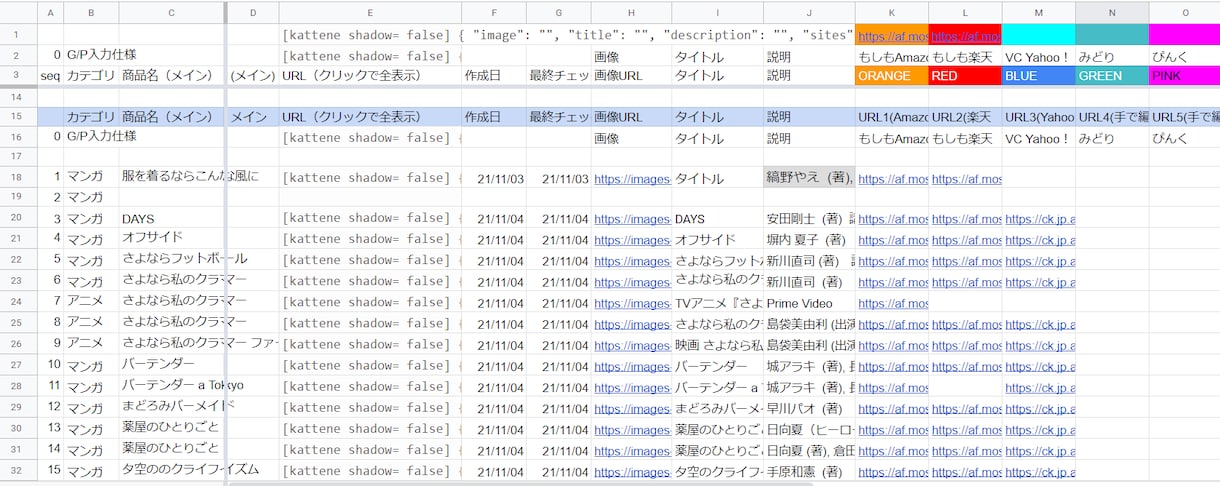Click the seq header cell
This screenshot has width=1220, height=486.
click(50, 76)
